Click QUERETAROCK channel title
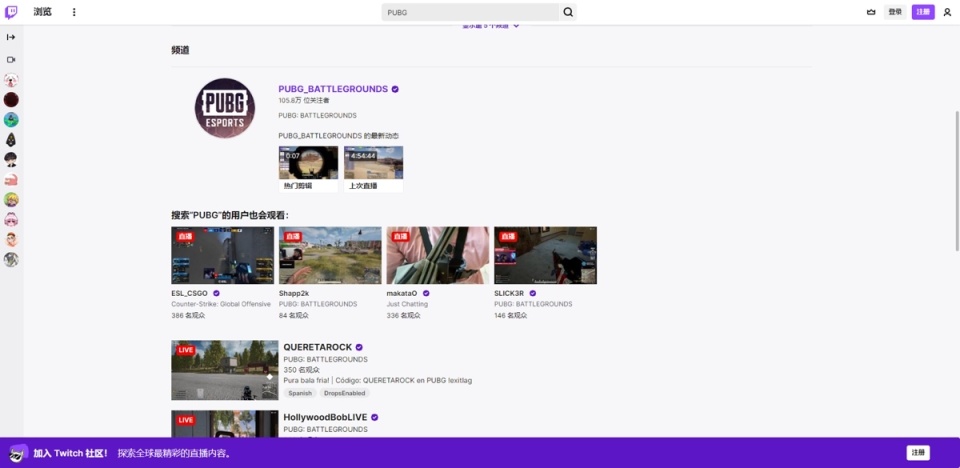This screenshot has width=960, height=468. (318, 347)
